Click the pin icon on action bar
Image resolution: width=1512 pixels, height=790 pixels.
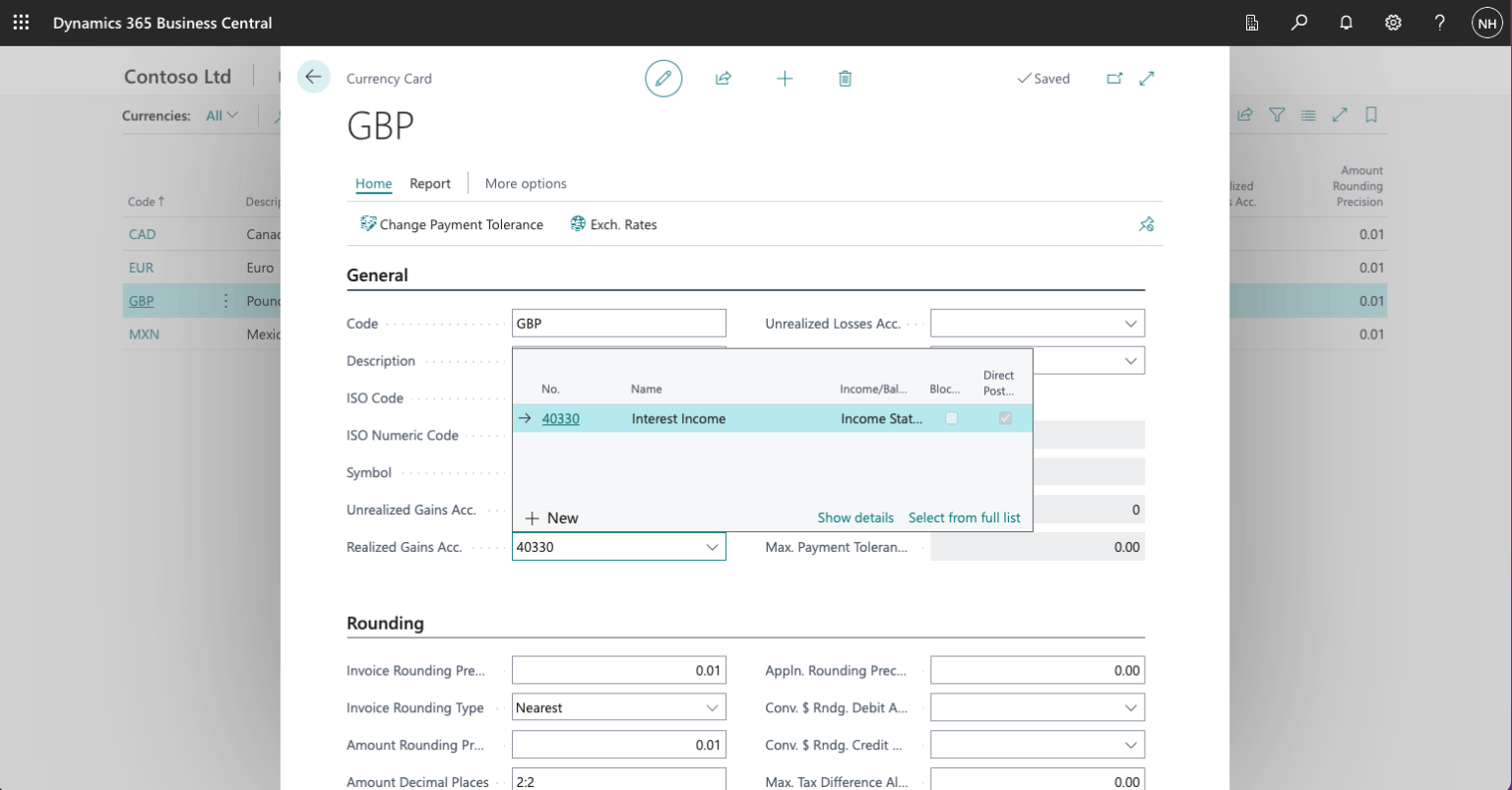(1146, 224)
